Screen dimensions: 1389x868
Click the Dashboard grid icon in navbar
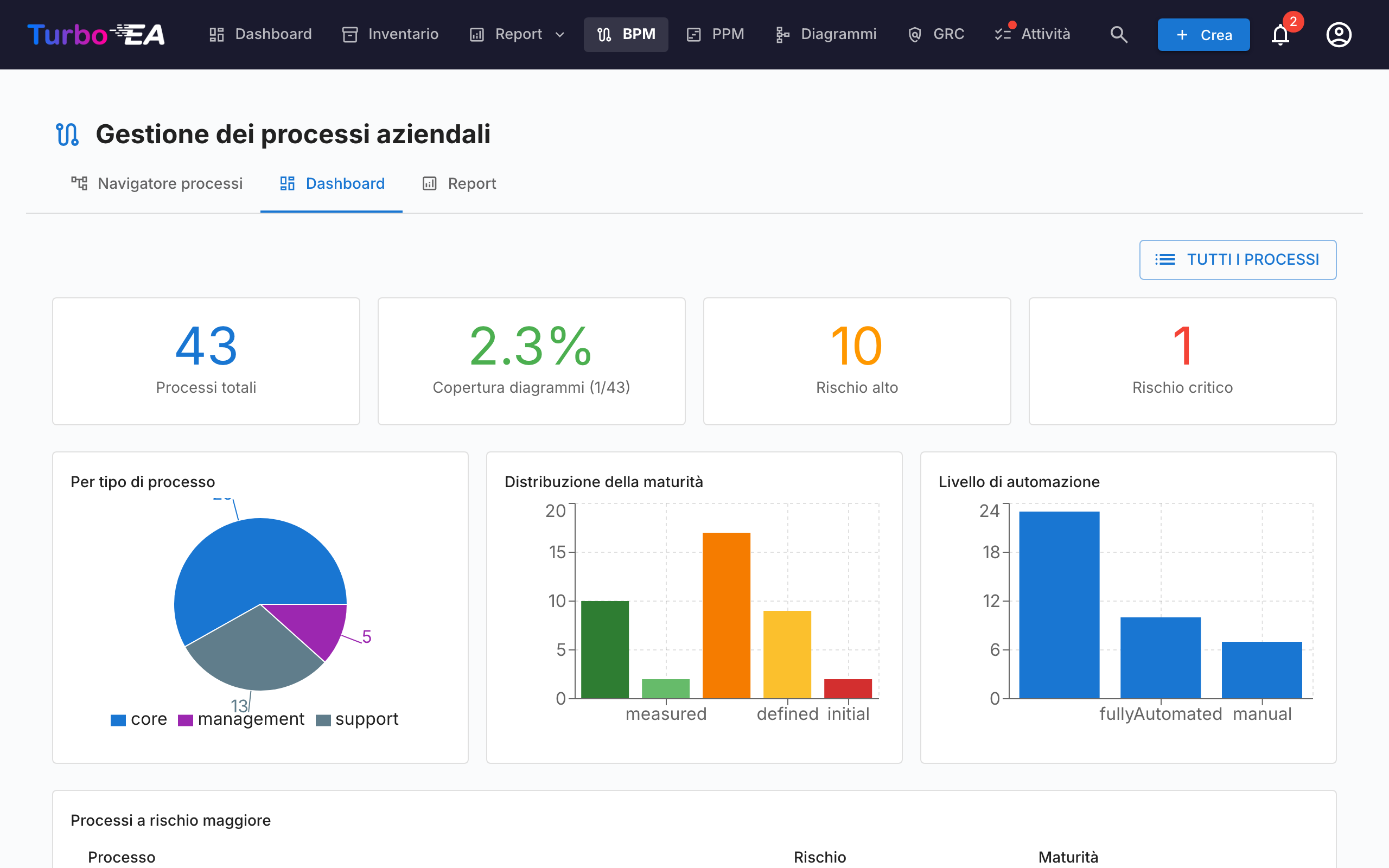pyautogui.click(x=216, y=34)
